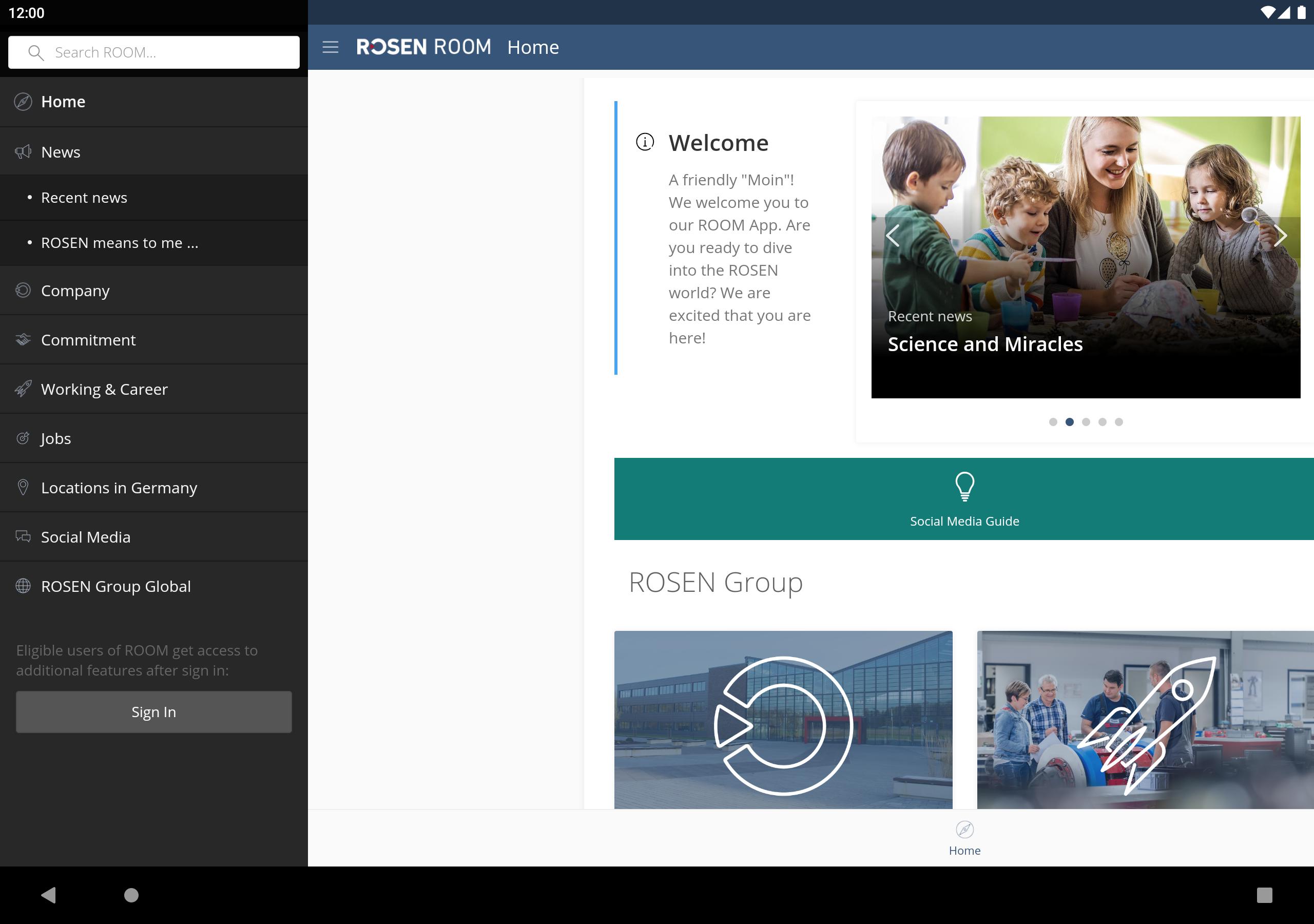Show the next carousel slide
Screen dimensions: 1314x924
click(x=1280, y=235)
